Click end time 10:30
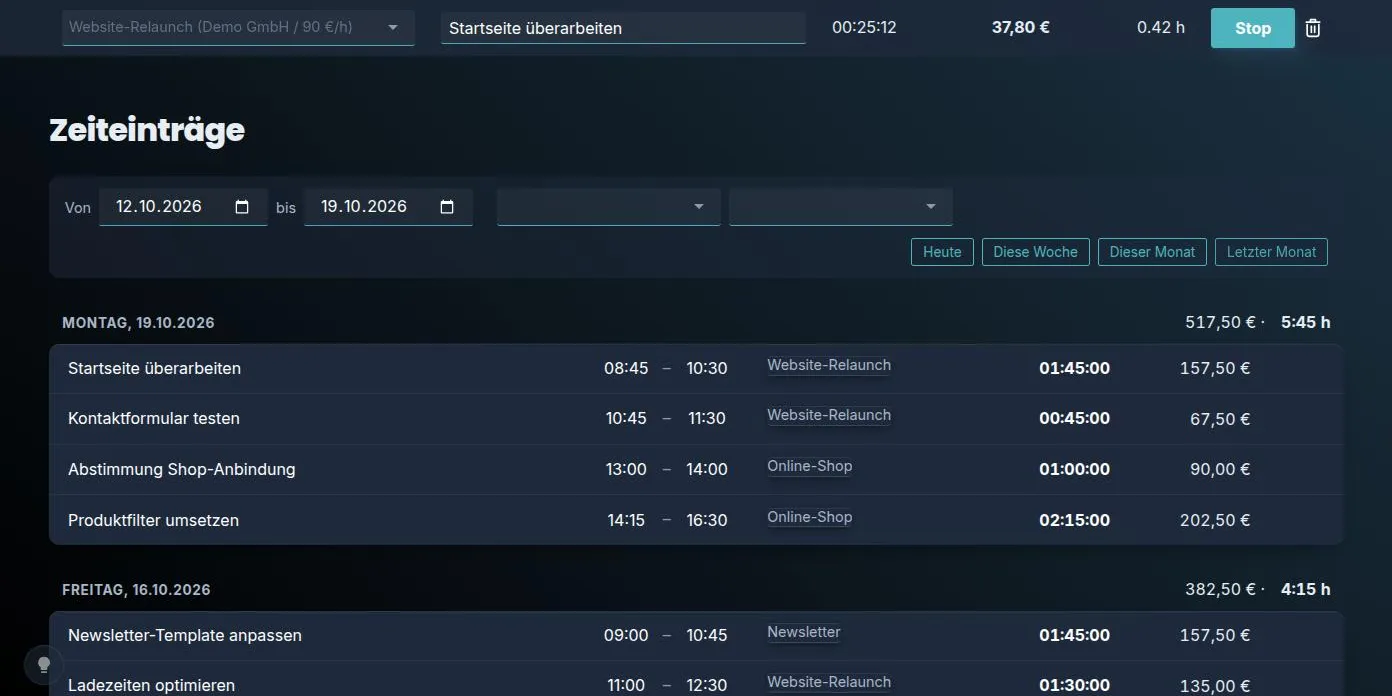The height and width of the screenshot is (696, 1392). 707,368
